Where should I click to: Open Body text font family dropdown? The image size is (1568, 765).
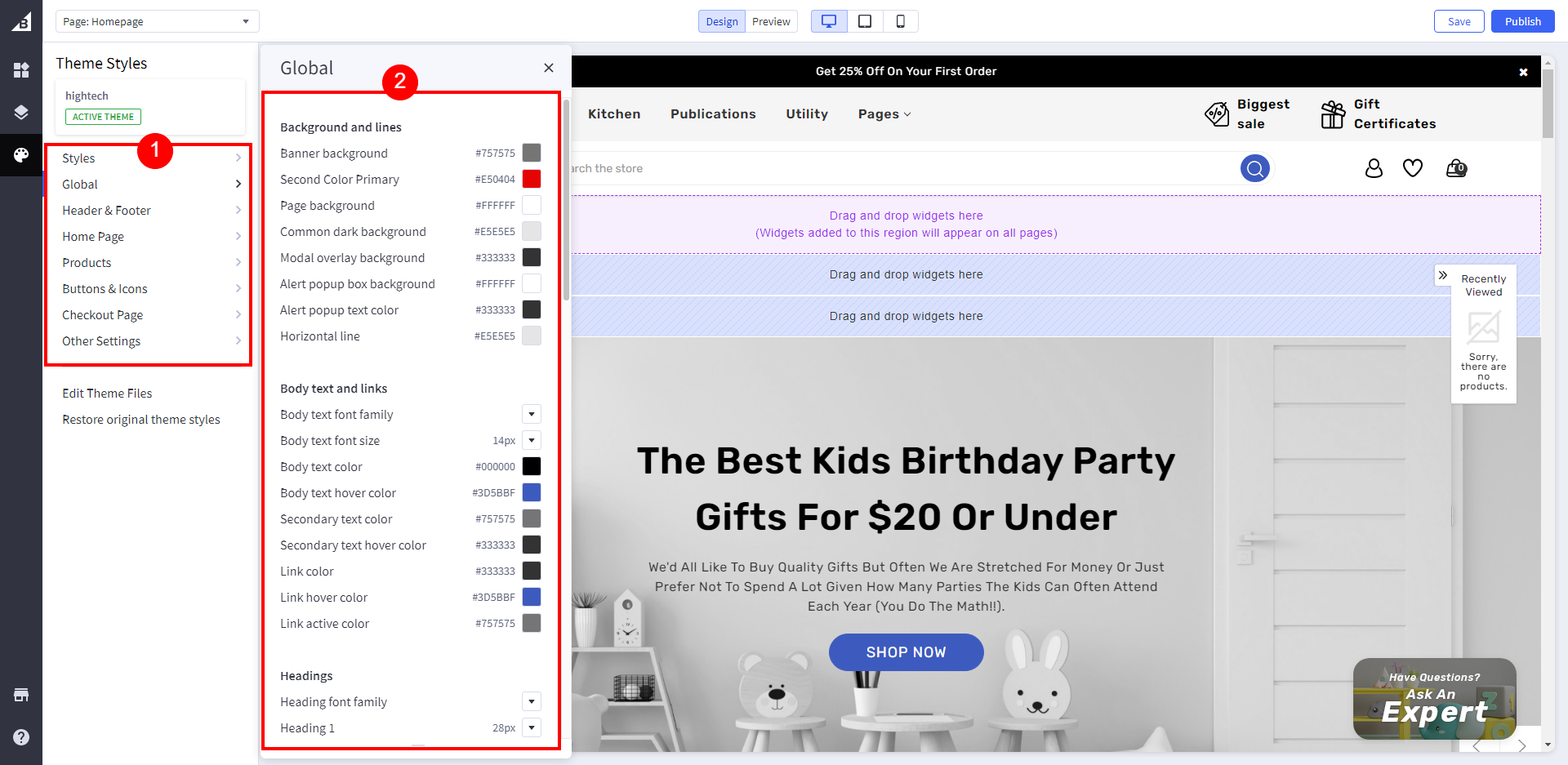[532, 415]
